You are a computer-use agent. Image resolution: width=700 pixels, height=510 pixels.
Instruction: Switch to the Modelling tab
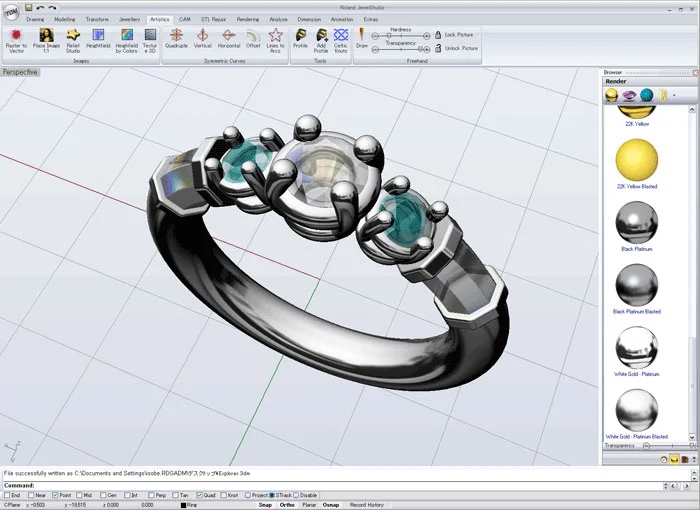(x=65, y=19)
